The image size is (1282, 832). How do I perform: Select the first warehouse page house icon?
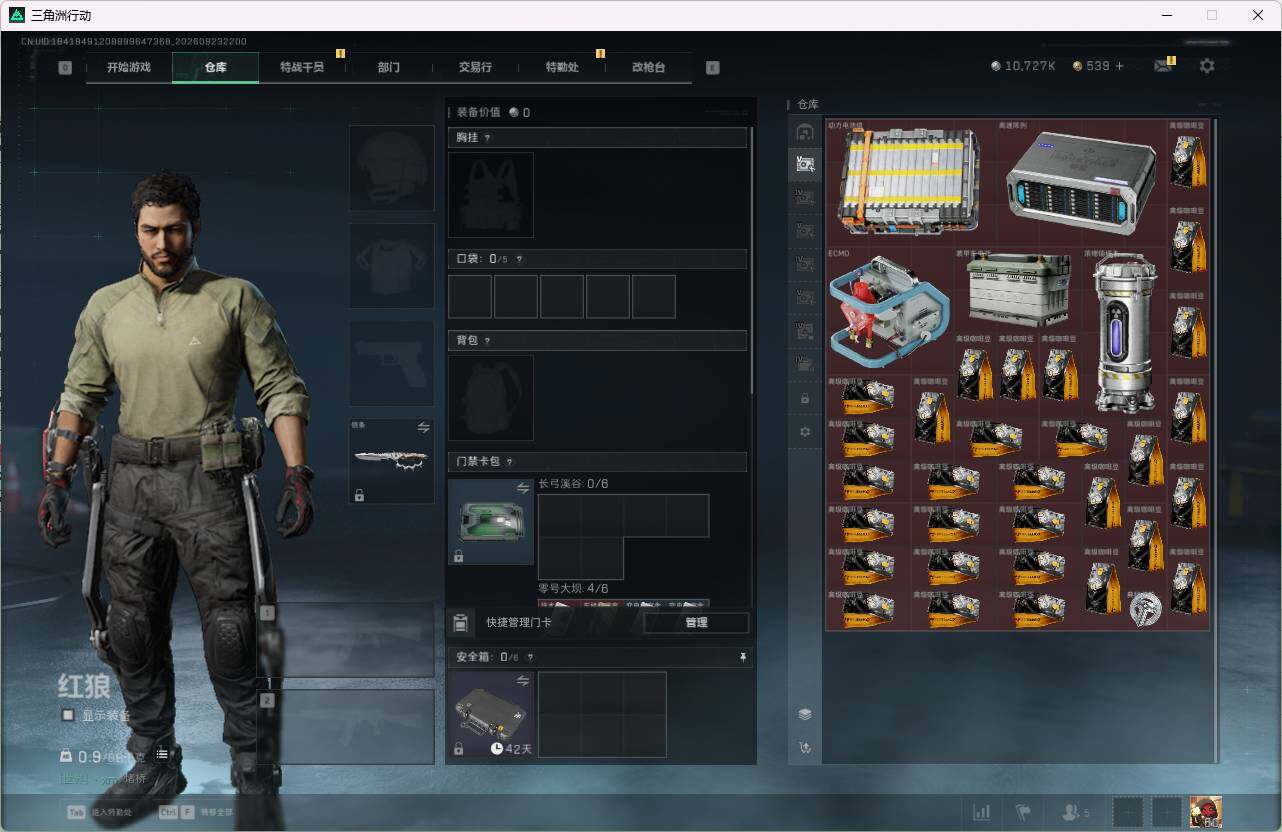click(x=805, y=132)
